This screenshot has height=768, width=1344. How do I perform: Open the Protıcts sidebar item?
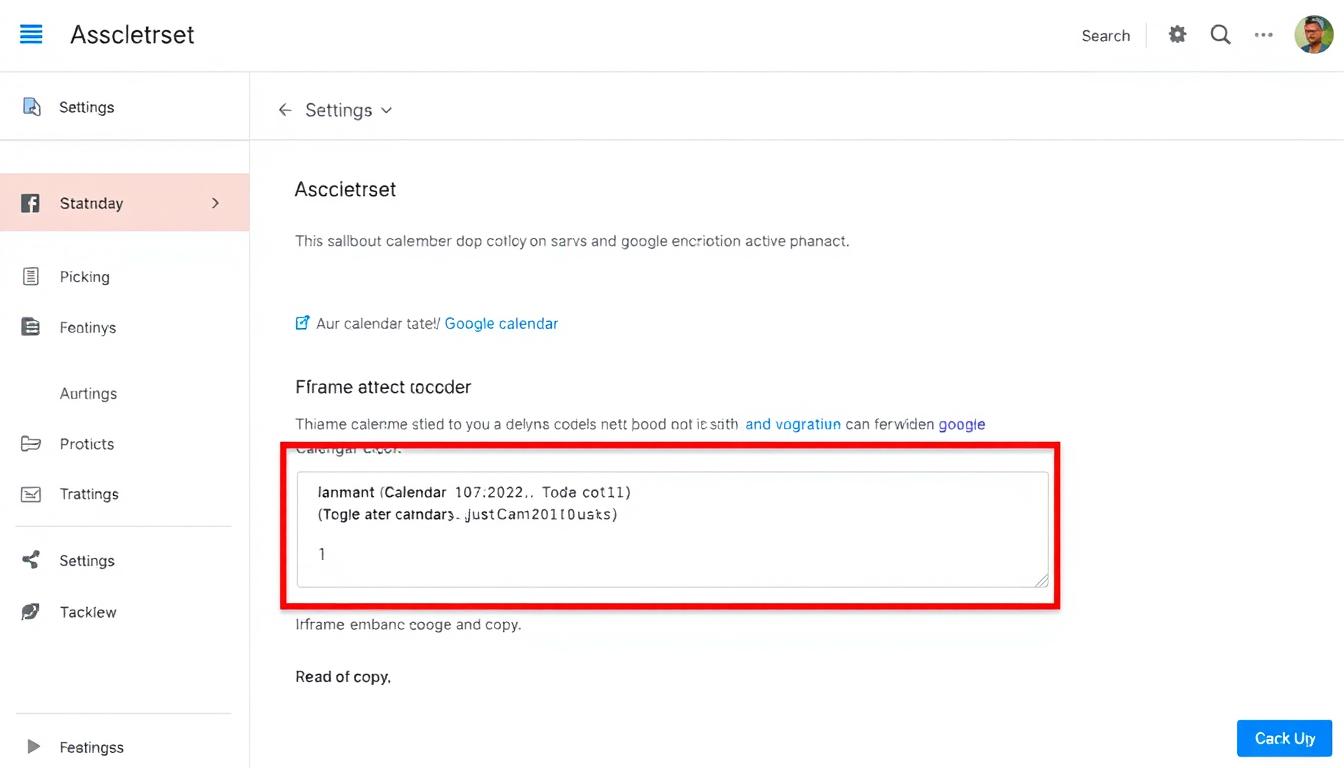86,444
